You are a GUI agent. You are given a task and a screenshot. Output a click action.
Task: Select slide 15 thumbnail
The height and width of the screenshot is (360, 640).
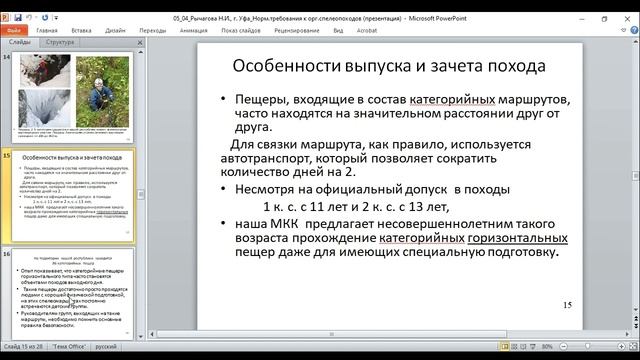coord(73,196)
